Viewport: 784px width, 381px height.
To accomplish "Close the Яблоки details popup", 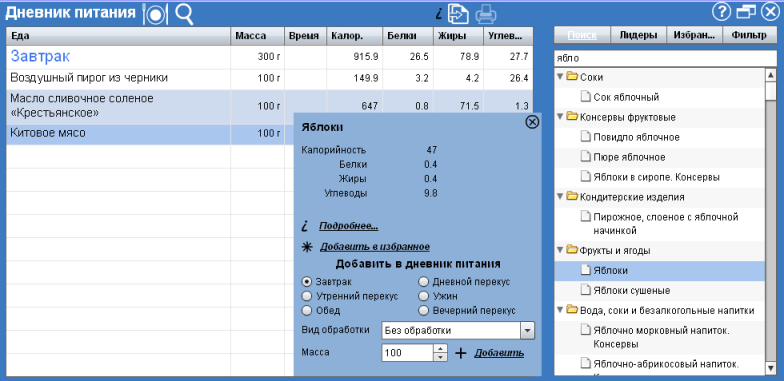I will 532,122.
